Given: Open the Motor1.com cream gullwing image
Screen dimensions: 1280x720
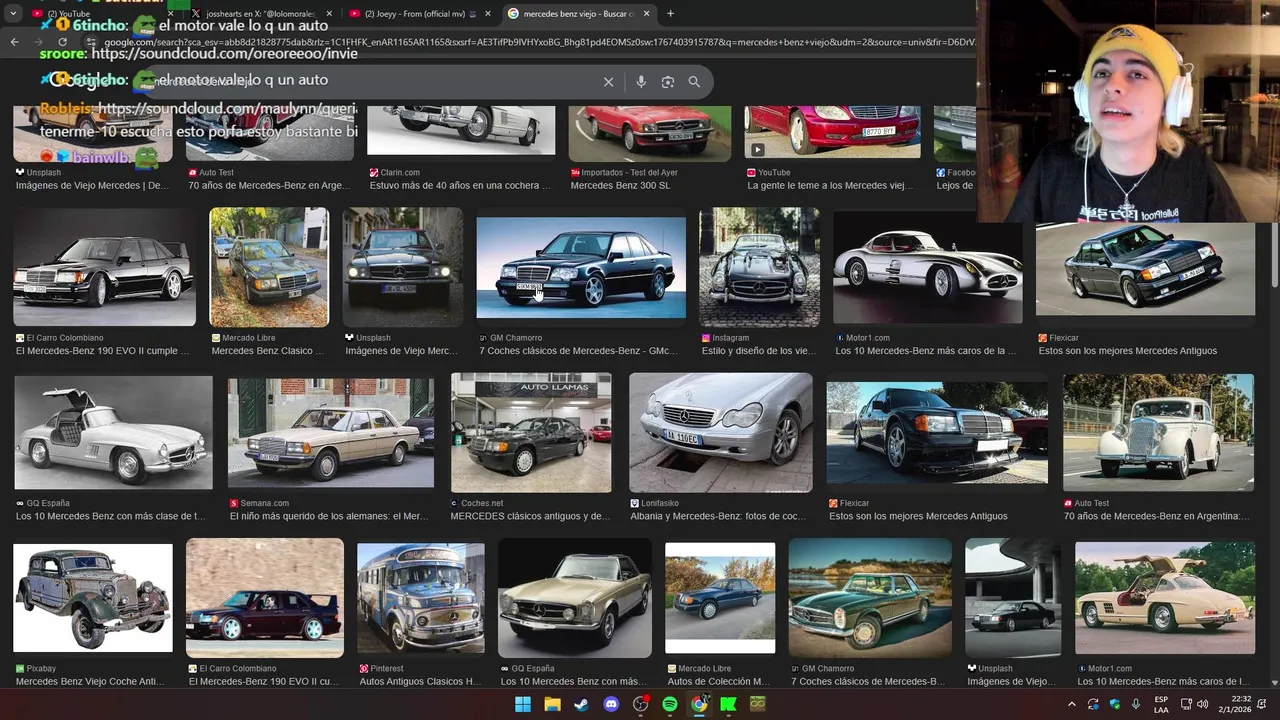Looking at the screenshot, I should click(x=1165, y=598).
